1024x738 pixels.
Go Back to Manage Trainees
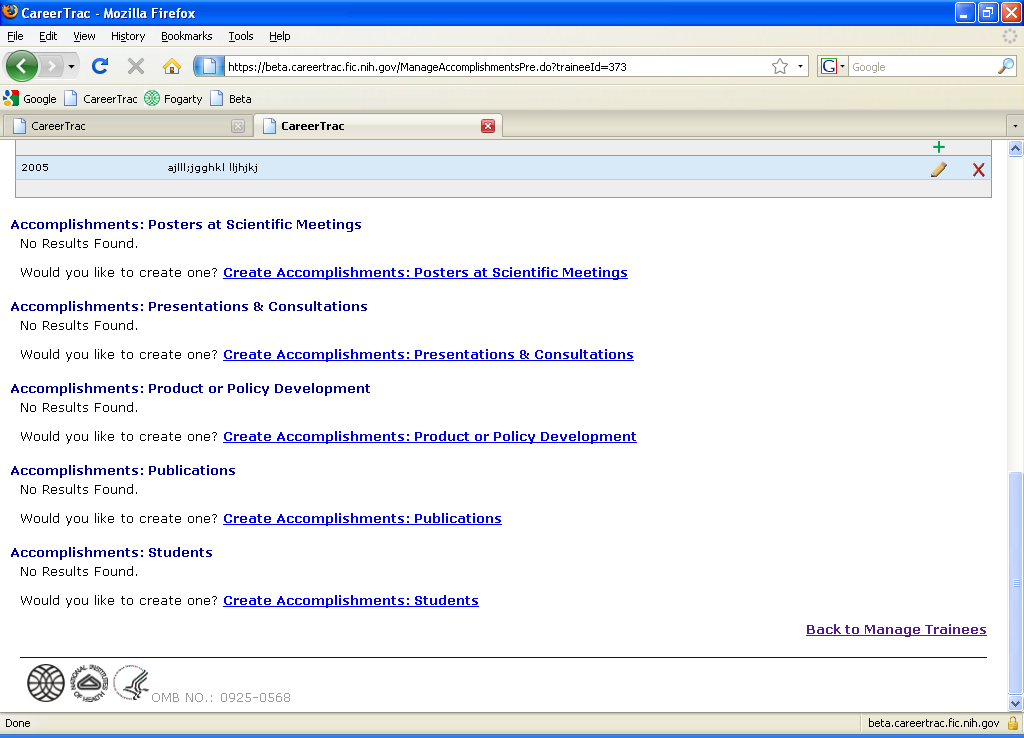click(x=896, y=629)
